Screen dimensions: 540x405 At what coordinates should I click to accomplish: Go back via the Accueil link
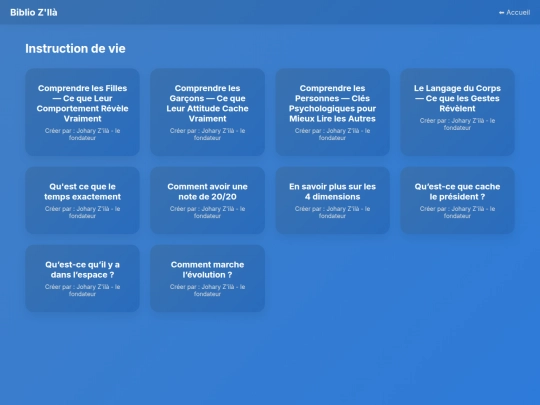coord(514,12)
